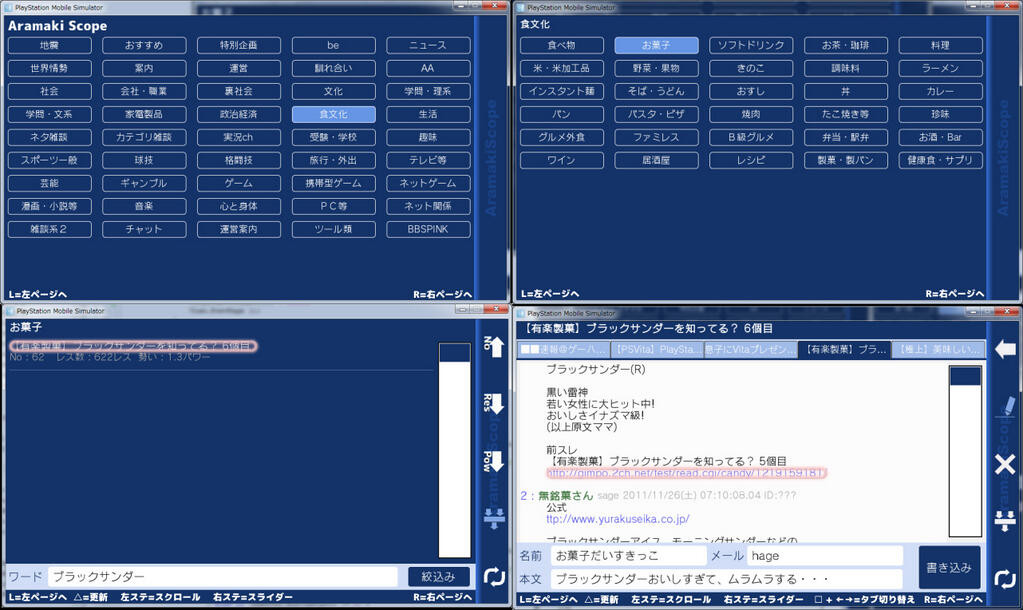The image size is (1023, 610).
Task: Open the レシピ board
Action: (x=751, y=160)
